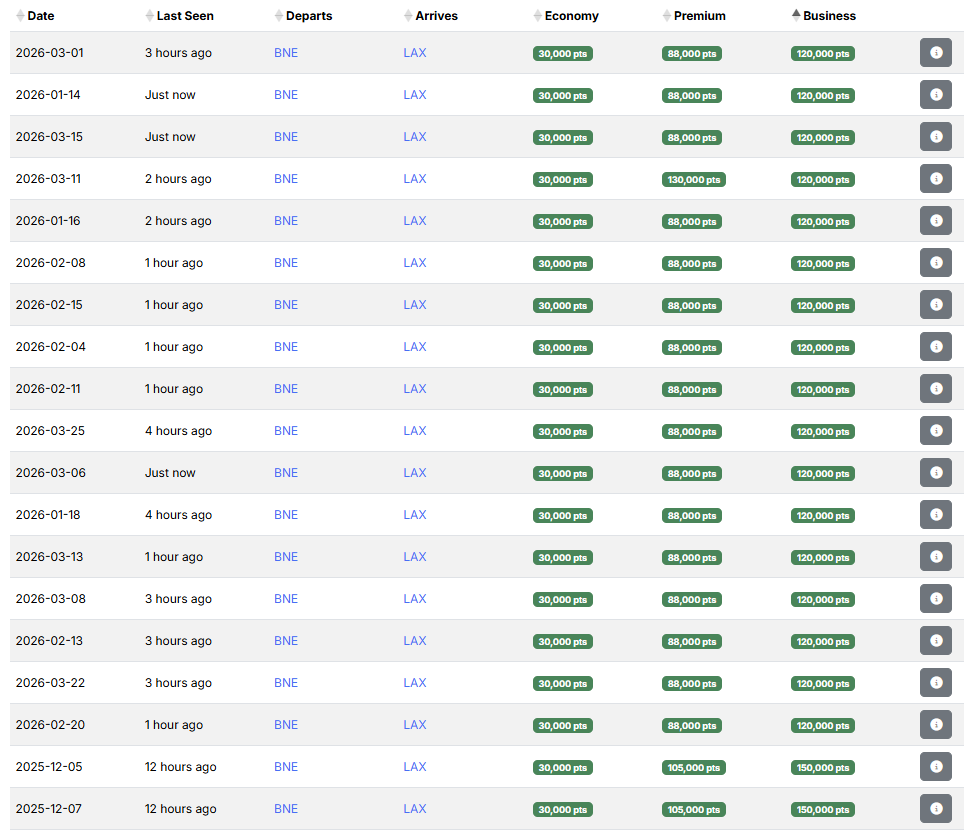Sort by the Last Seen column
Viewport: 979px width, 831px height.
(184, 16)
